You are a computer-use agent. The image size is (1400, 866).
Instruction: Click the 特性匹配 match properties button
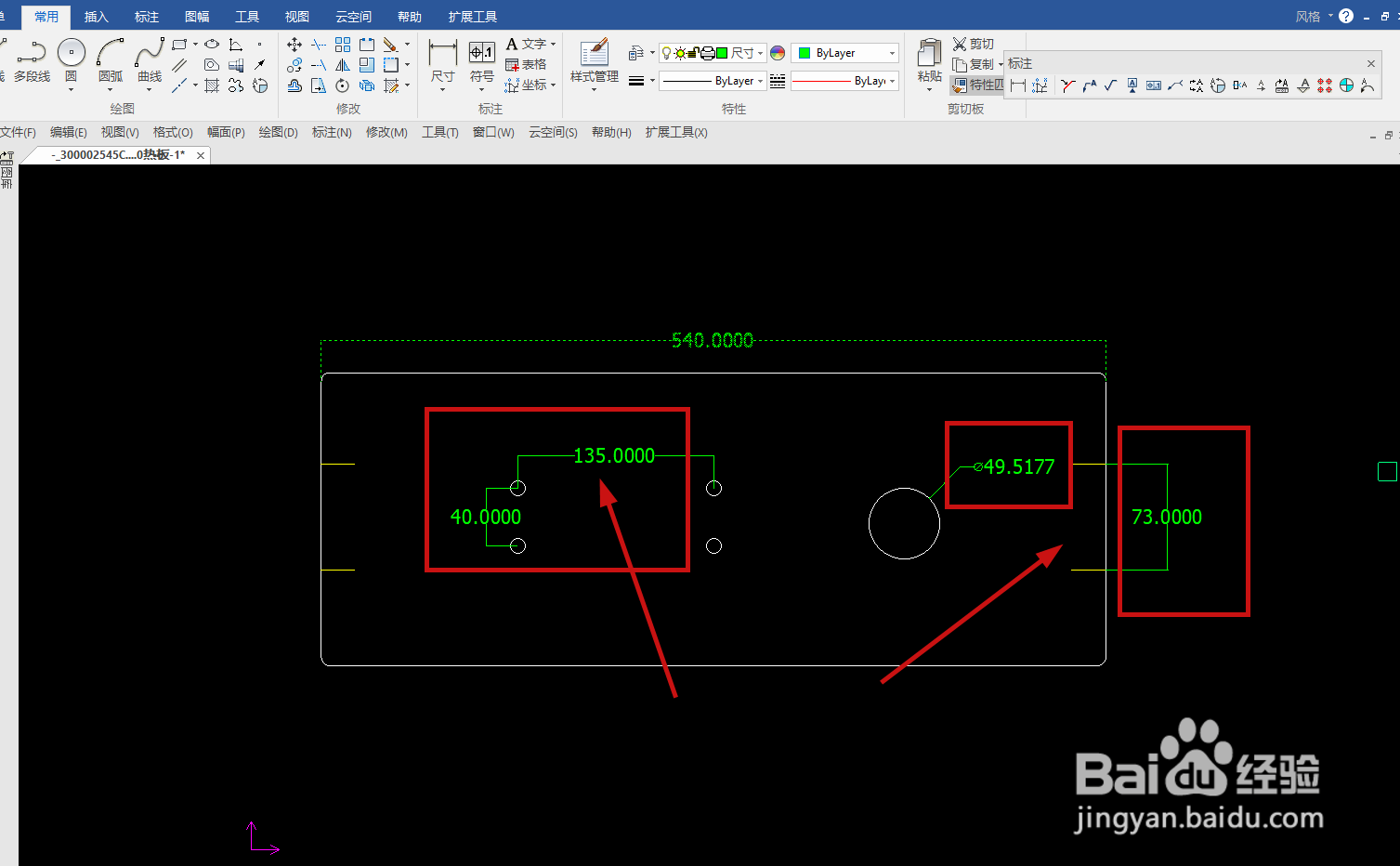pos(978,85)
